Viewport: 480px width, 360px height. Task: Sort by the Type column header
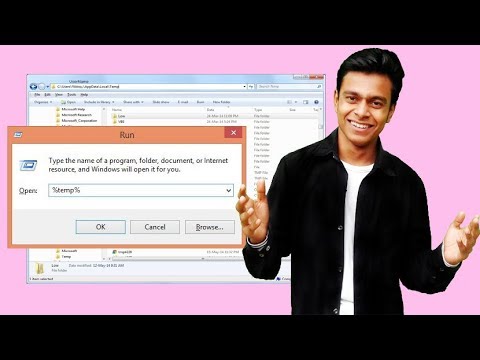(258, 110)
